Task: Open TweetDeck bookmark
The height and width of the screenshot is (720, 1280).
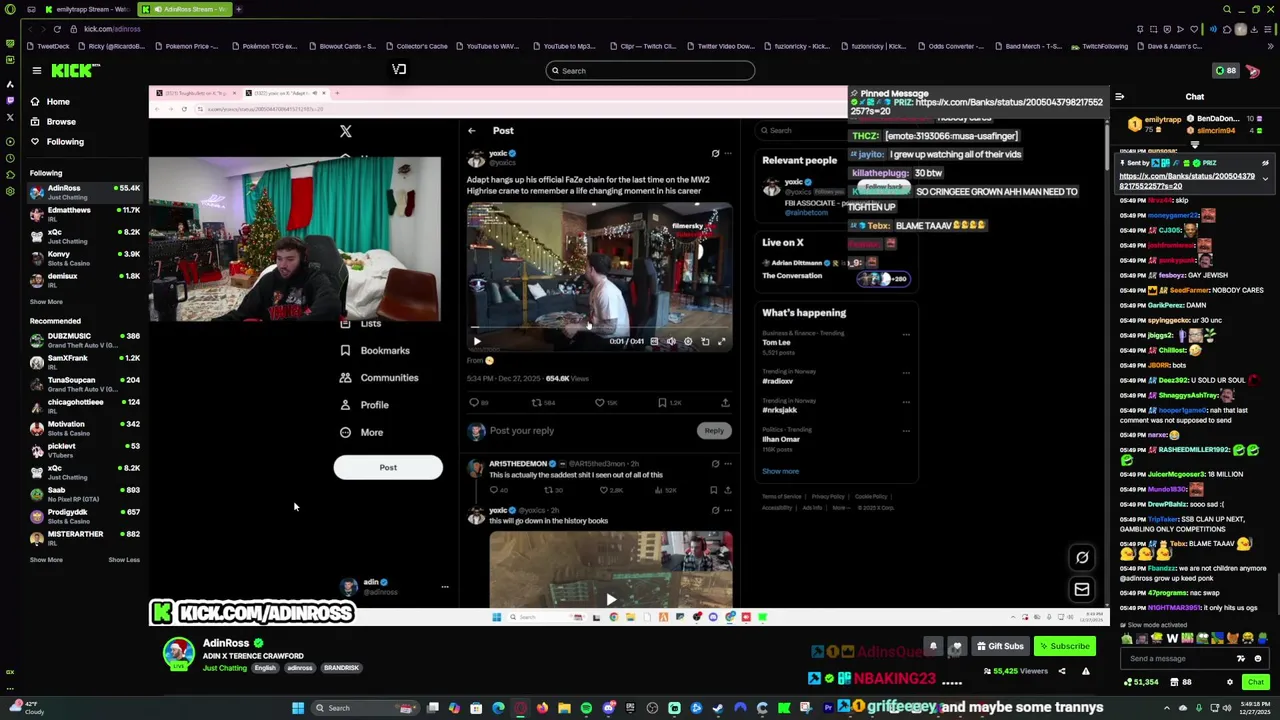Action: [49, 46]
